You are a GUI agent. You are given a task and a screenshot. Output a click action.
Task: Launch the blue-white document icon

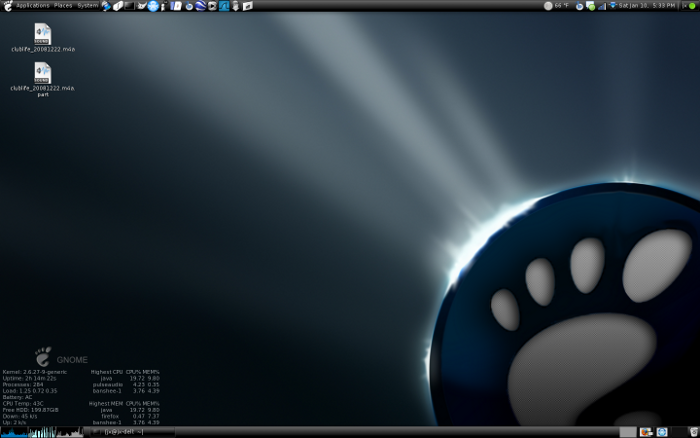[176, 6]
